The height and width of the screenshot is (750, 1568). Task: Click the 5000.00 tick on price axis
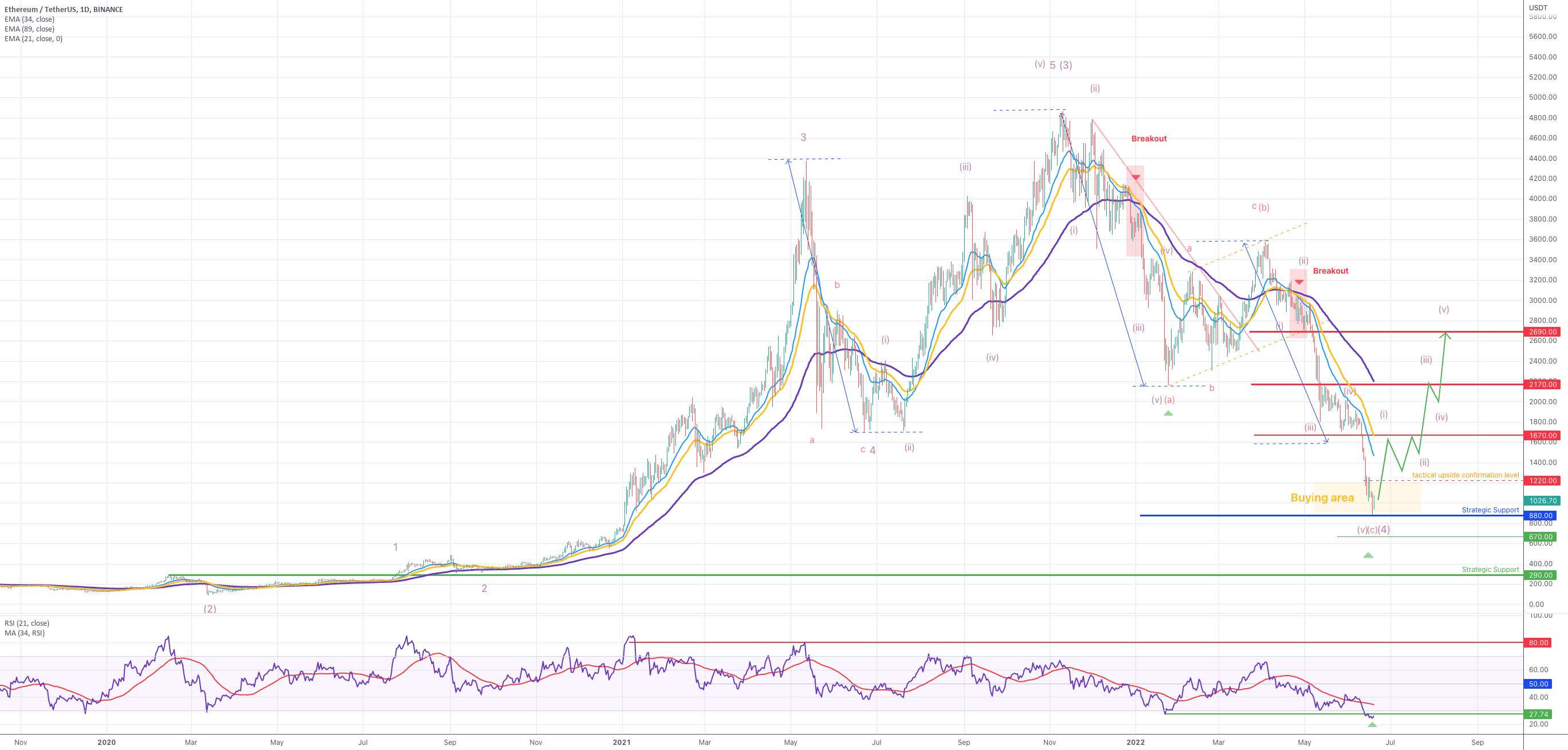point(1543,97)
